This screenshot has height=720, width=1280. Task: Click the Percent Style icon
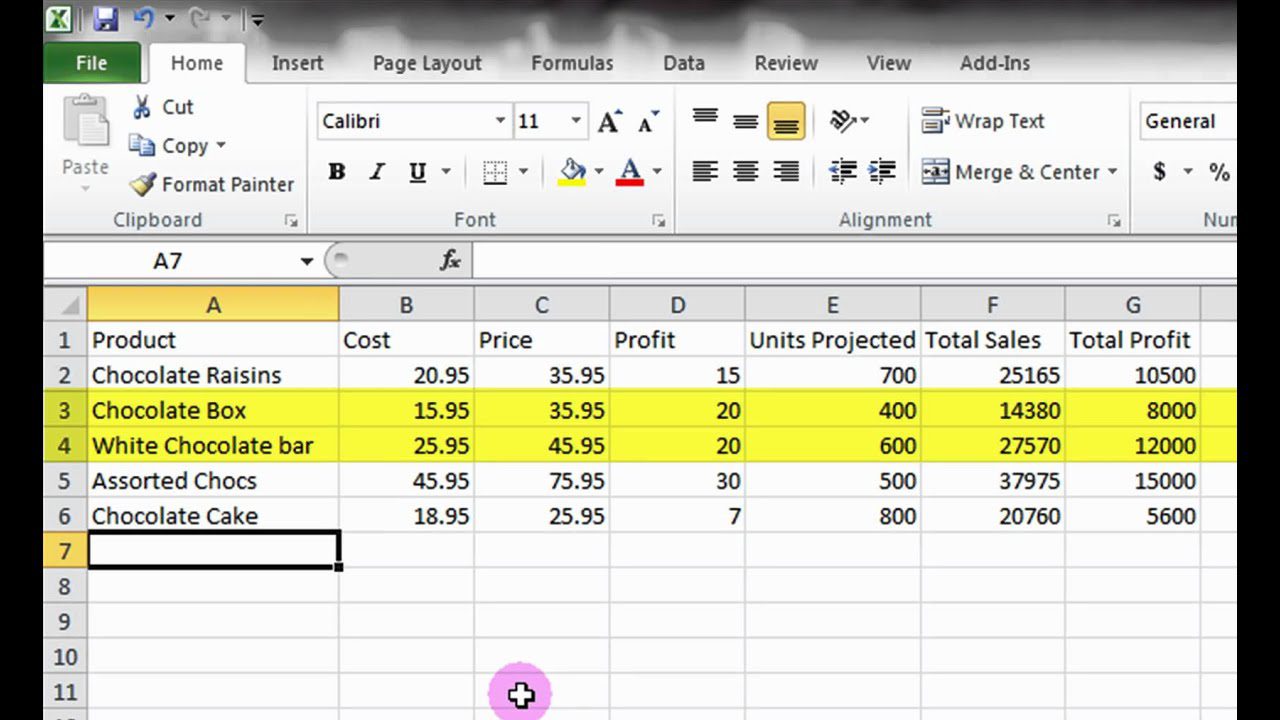click(x=1218, y=171)
